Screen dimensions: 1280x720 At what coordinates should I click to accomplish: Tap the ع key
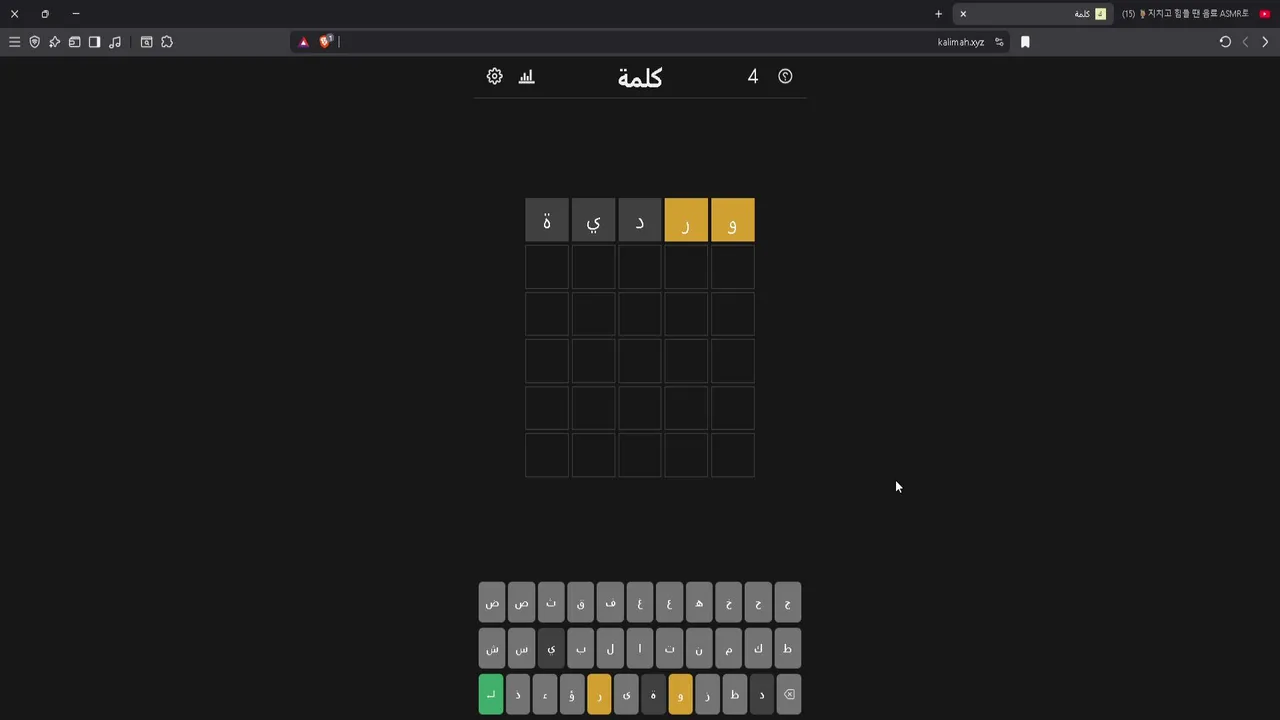coord(669,603)
